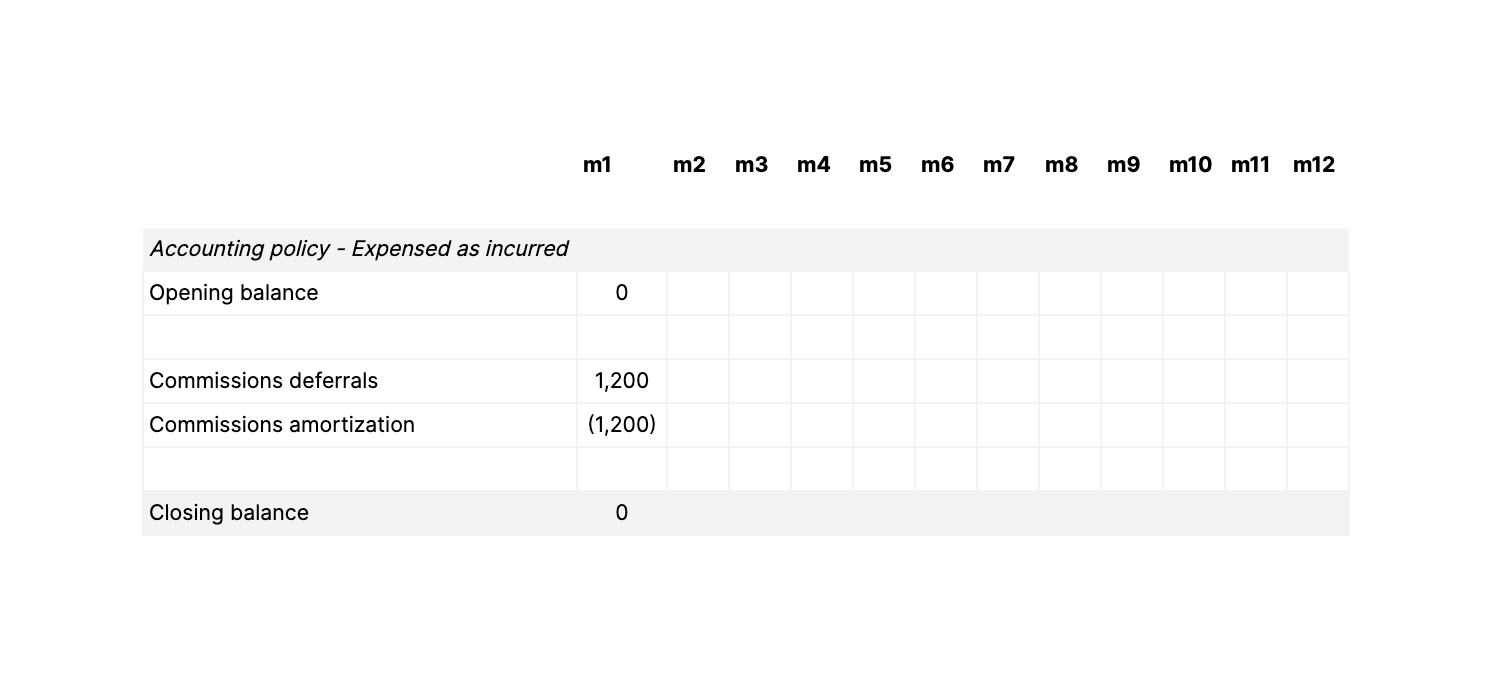
Task: Select the m2 column header
Action: click(689, 165)
